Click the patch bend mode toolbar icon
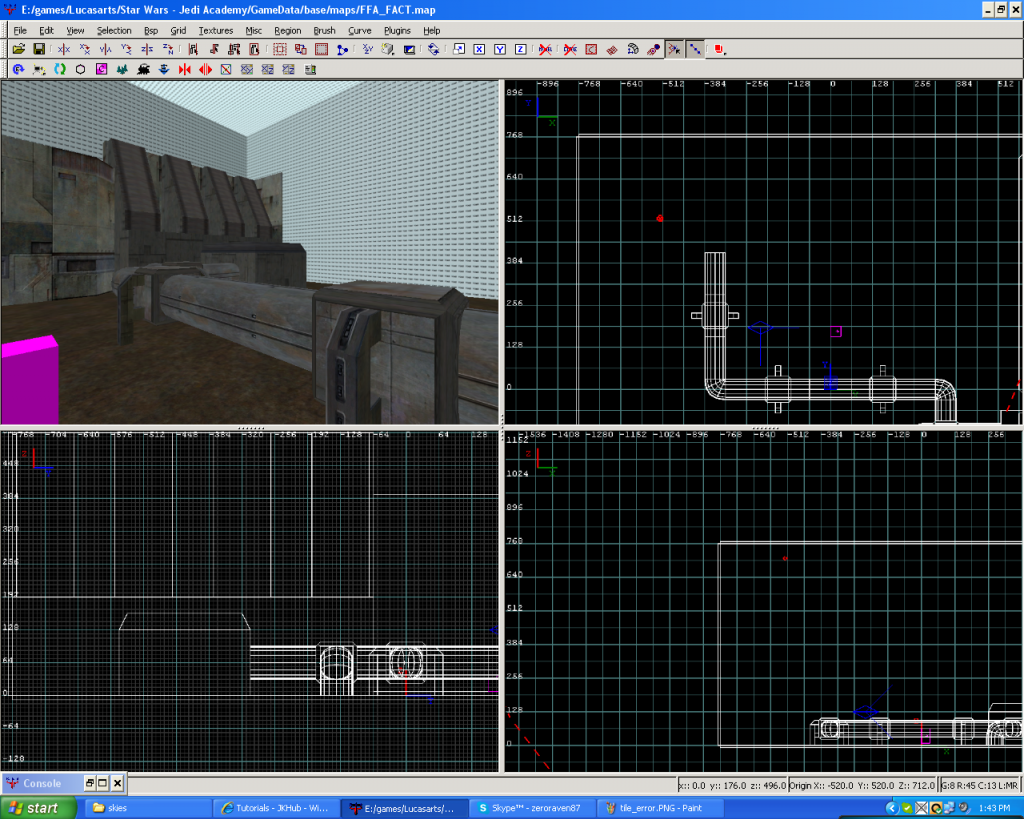Image resolution: width=1024 pixels, height=819 pixels. click(x=633, y=49)
